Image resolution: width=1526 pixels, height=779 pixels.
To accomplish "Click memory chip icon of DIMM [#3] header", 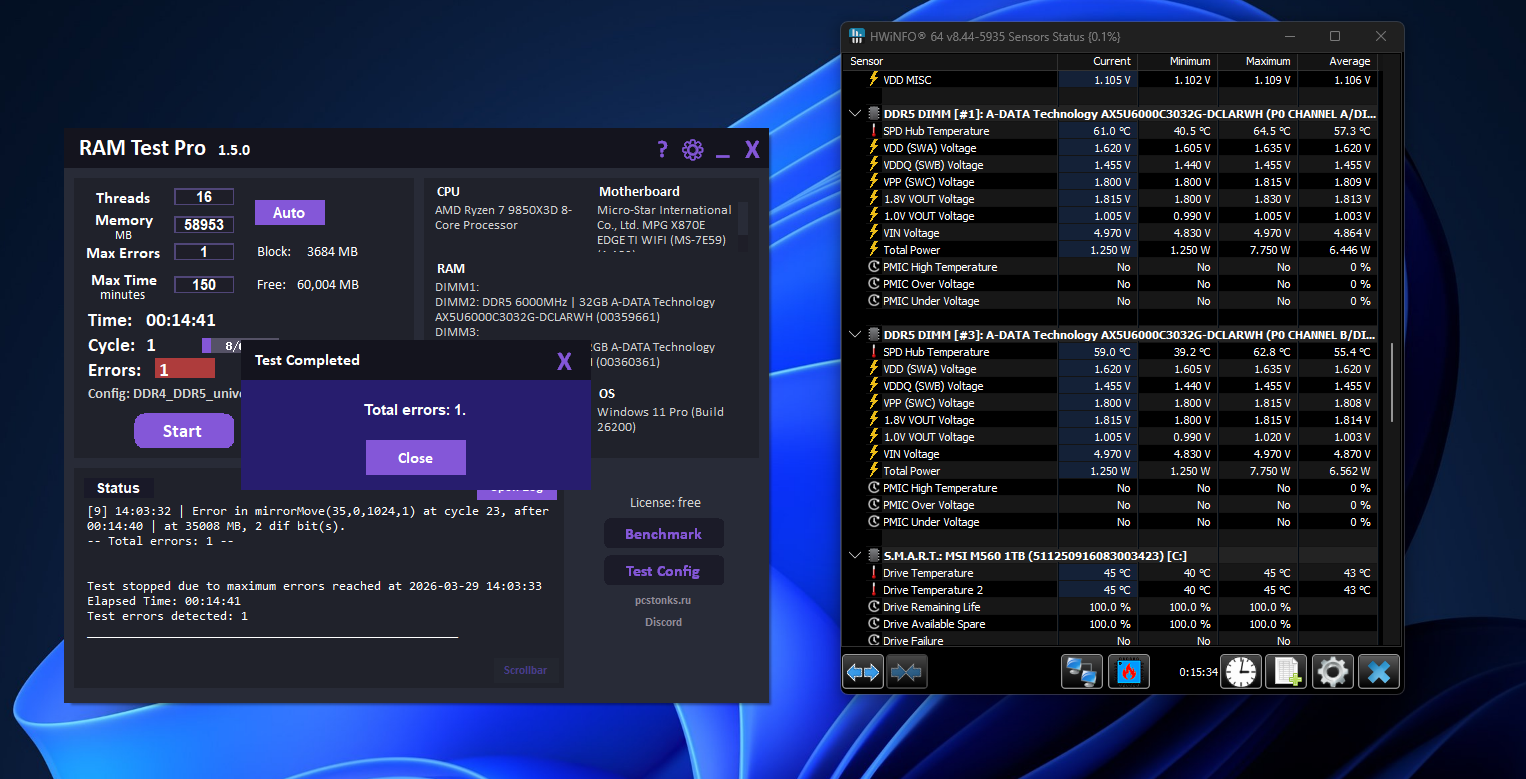I will click(874, 335).
